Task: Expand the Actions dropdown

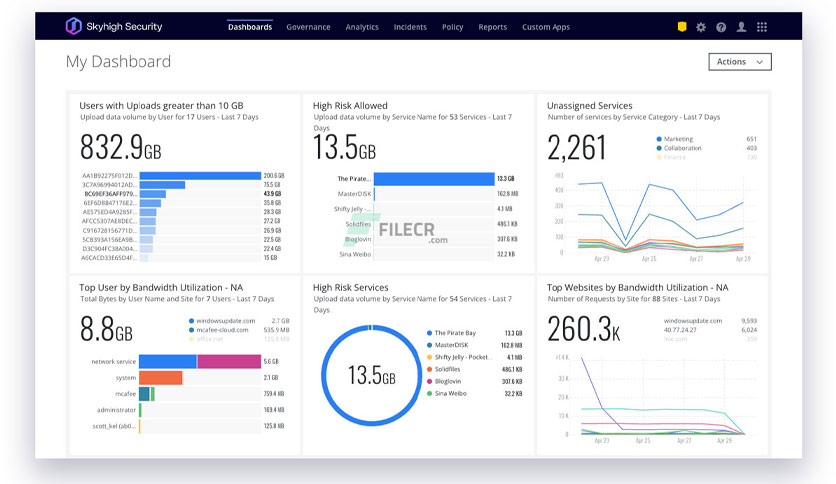Action: tap(739, 62)
